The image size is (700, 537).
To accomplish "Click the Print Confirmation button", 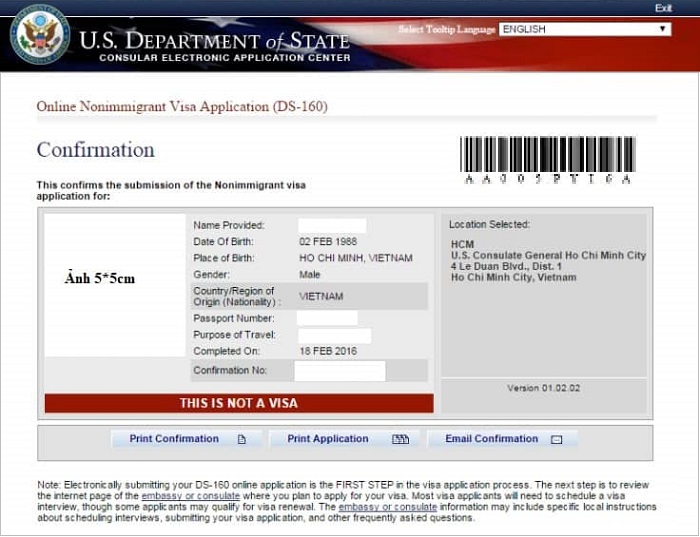I will click(x=187, y=439).
